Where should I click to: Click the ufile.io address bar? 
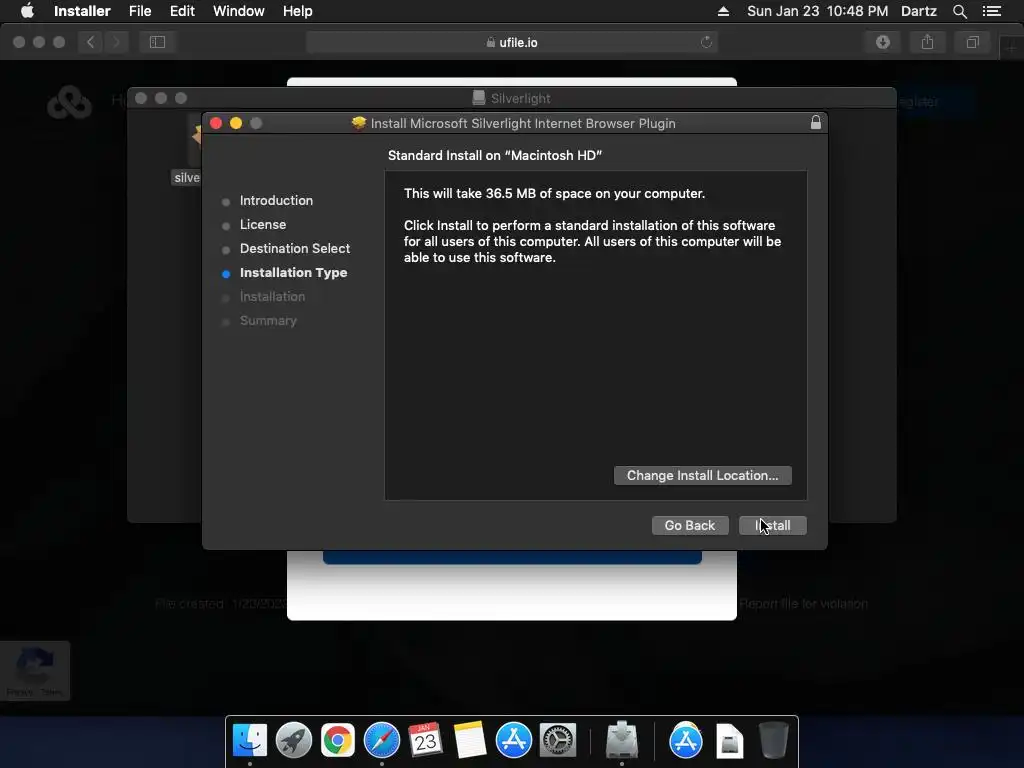tap(512, 42)
